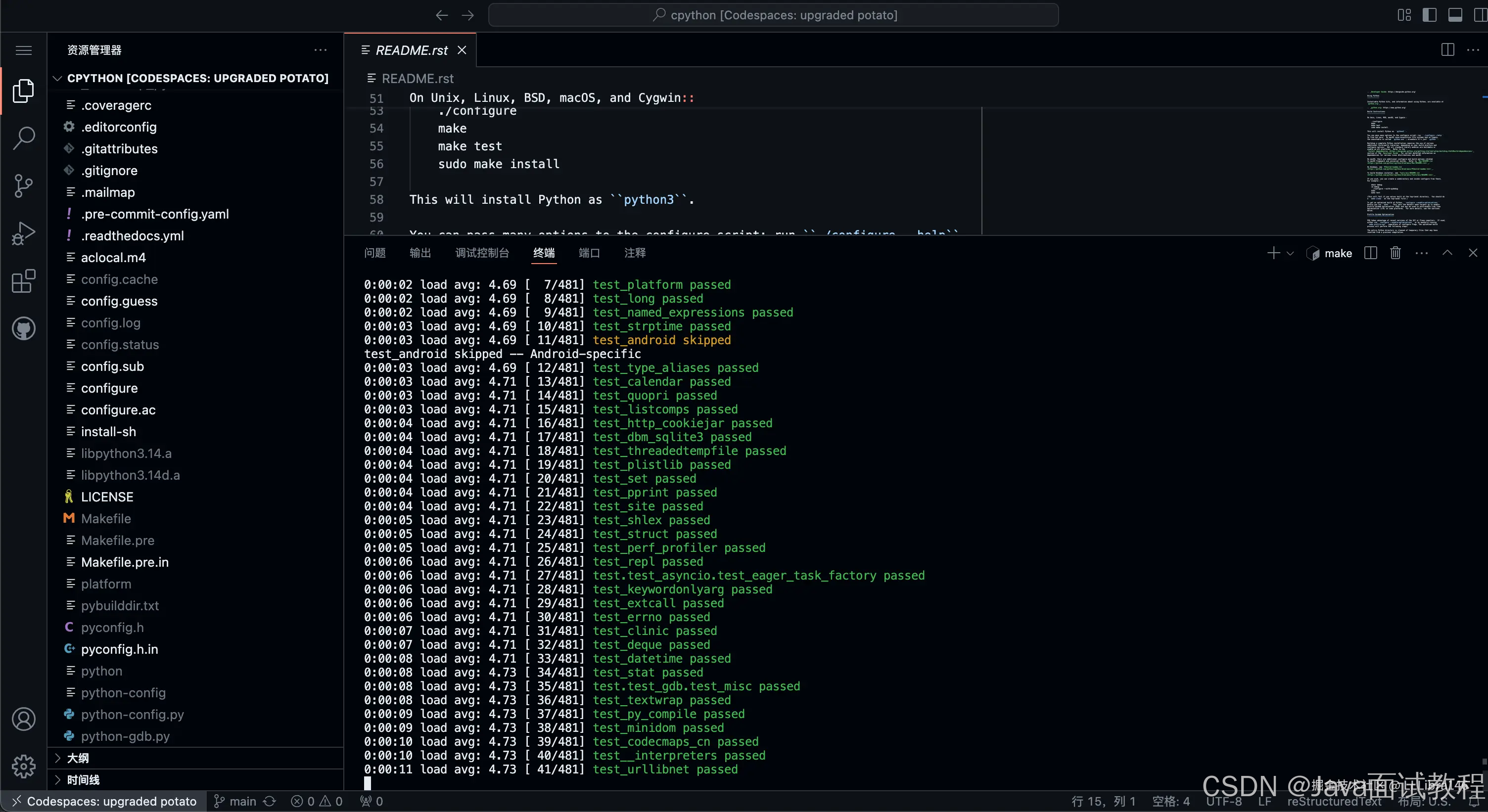Split the terminal panel
The height and width of the screenshot is (812, 1488).
(x=1371, y=253)
